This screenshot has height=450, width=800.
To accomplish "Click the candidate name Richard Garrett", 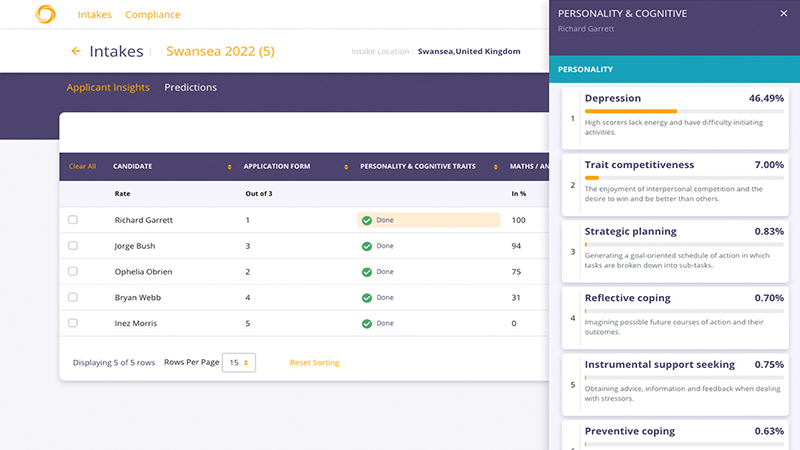I will click(143, 220).
